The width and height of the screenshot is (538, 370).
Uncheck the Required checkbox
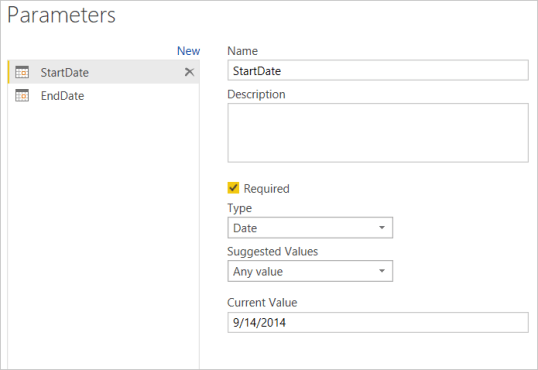(233, 188)
